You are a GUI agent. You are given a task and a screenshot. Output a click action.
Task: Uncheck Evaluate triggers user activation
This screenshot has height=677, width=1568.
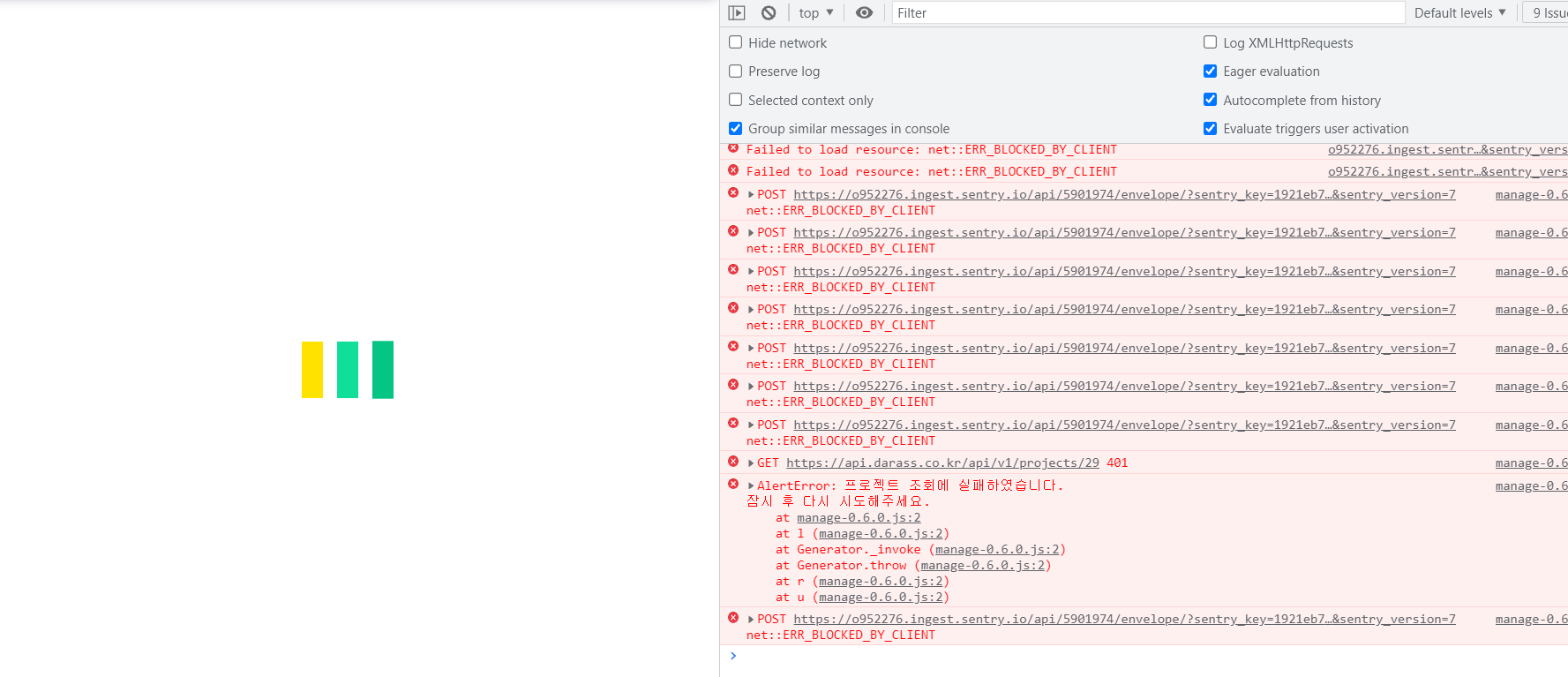click(x=1211, y=128)
